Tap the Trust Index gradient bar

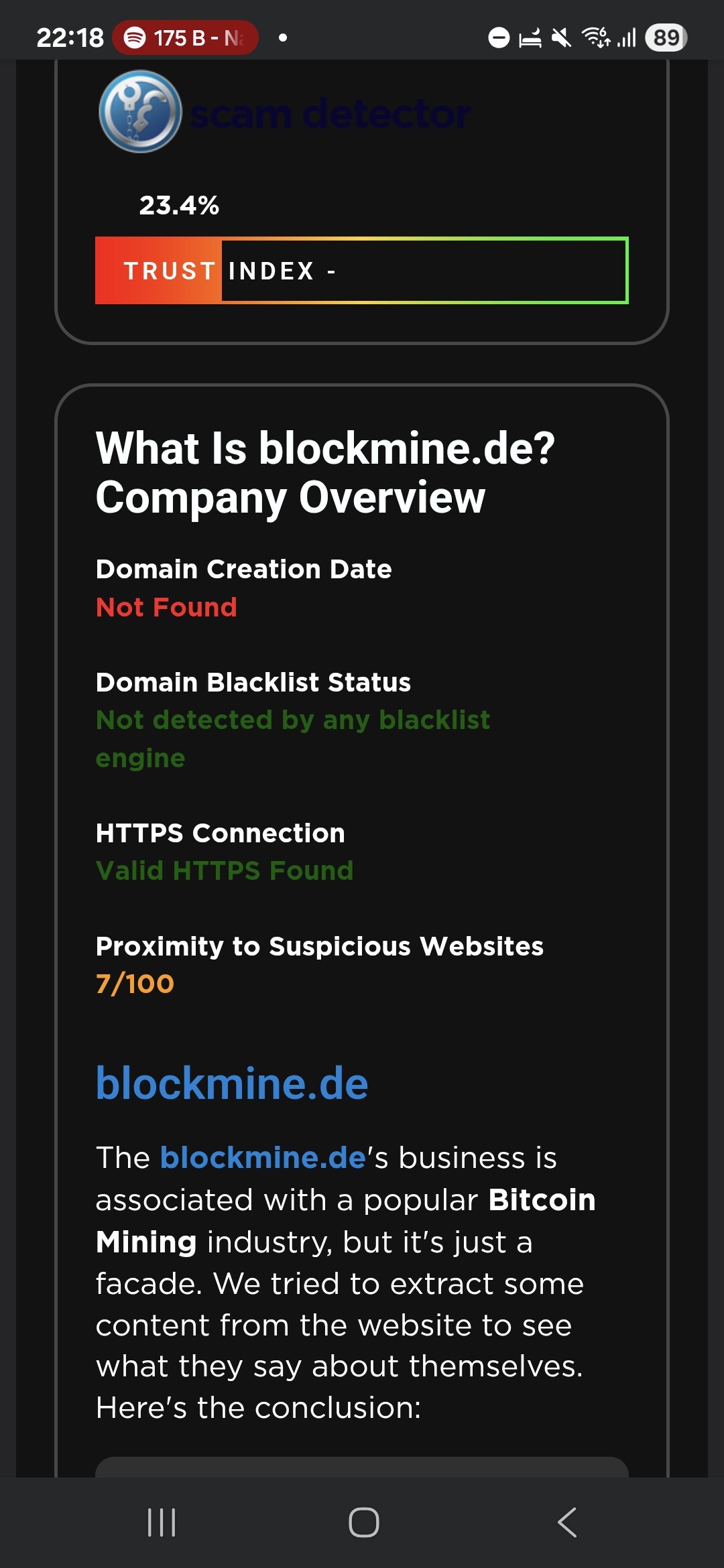click(361, 271)
